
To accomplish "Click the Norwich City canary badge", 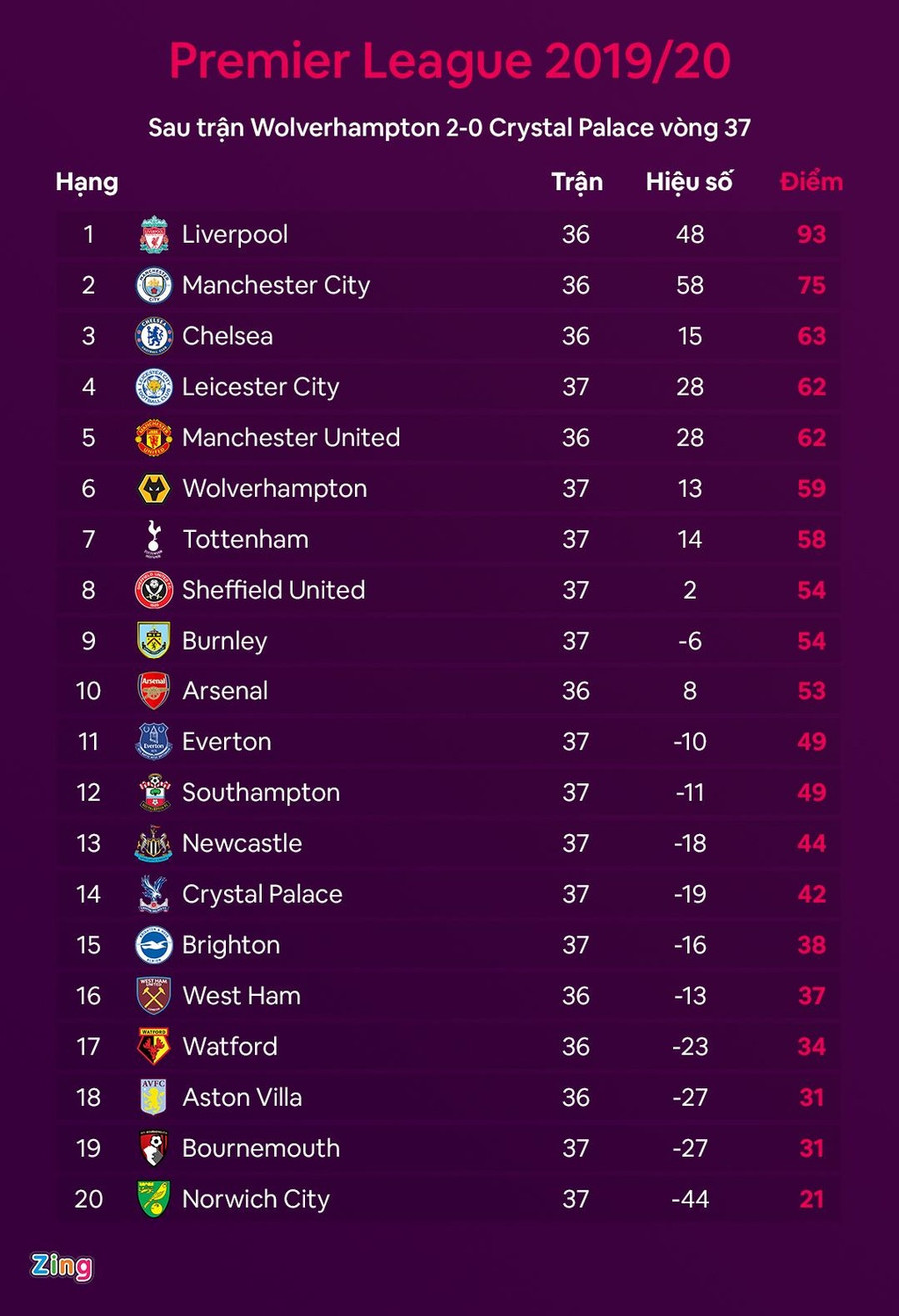I will [154, 1199].
